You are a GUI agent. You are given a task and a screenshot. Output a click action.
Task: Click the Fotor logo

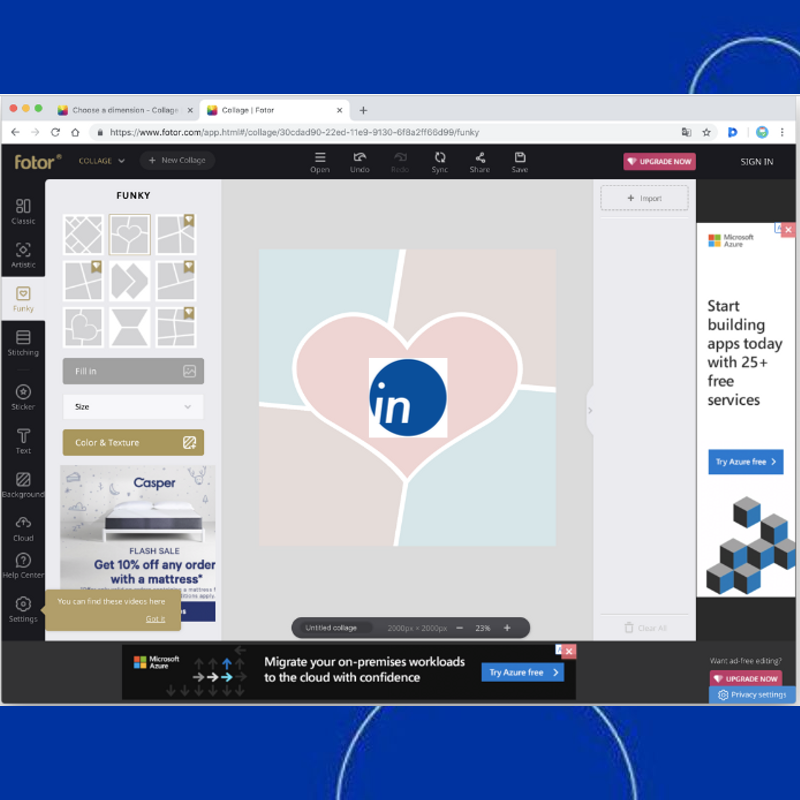pyautogui.click(x=38, y=161)
